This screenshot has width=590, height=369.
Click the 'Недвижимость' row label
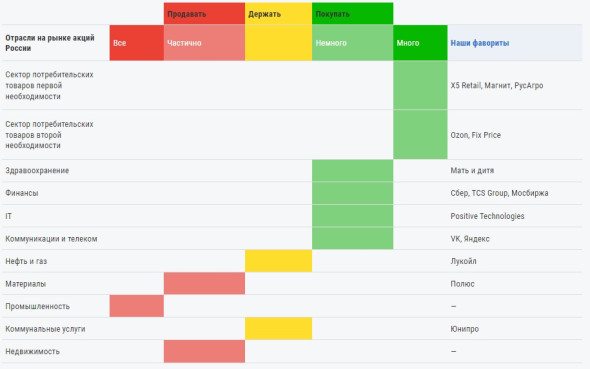pyautogui.click(x=32, y=351)
